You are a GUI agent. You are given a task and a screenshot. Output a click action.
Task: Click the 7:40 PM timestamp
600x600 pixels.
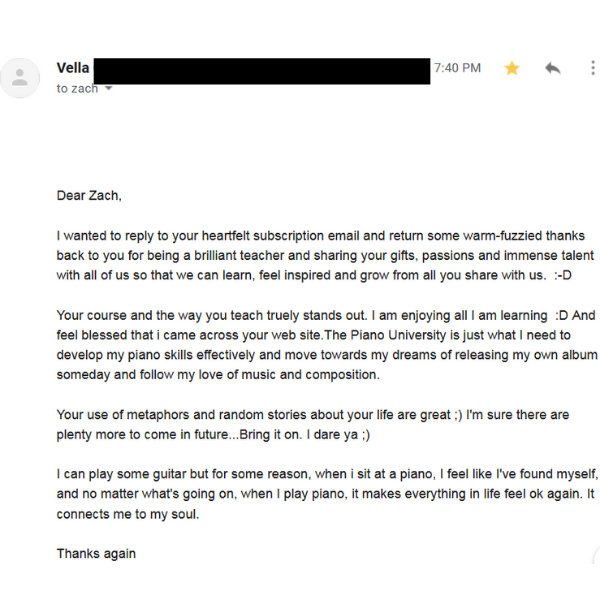[x=457, y=68]
